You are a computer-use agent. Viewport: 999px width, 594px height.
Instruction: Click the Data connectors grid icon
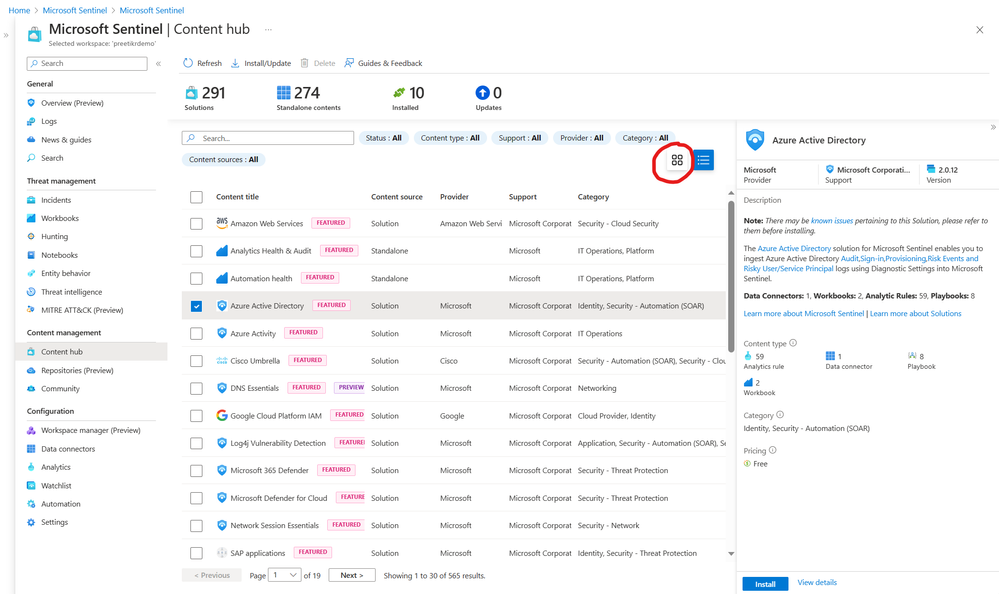[31, 449]
